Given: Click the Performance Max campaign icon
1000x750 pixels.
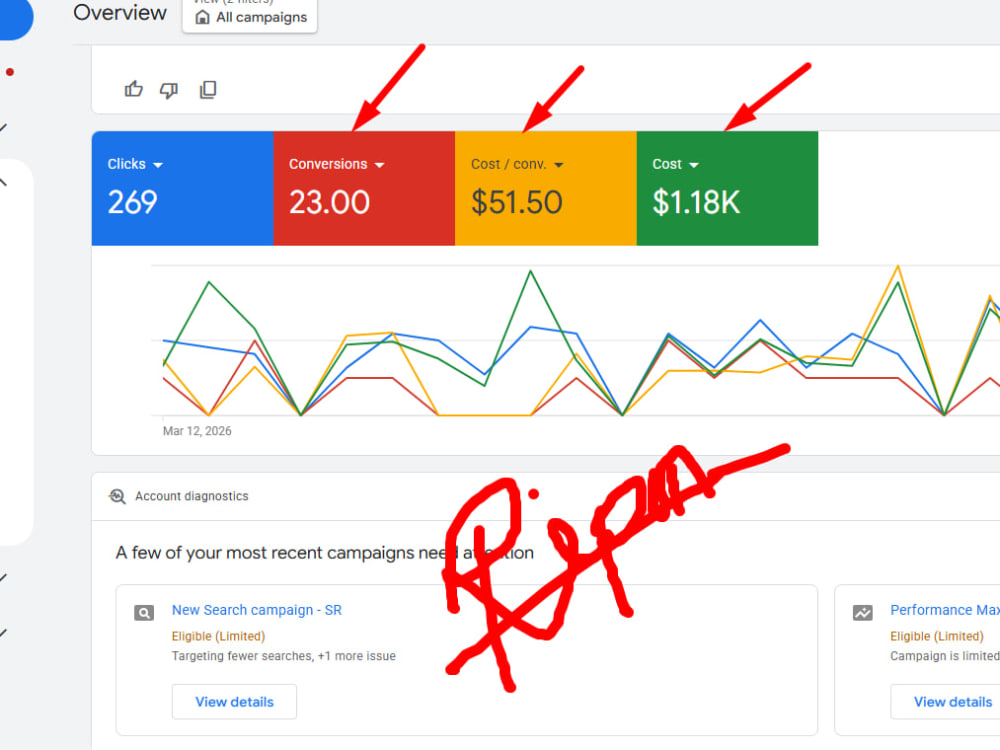Looking at the screenshot, I should click(x=863, y=613).
